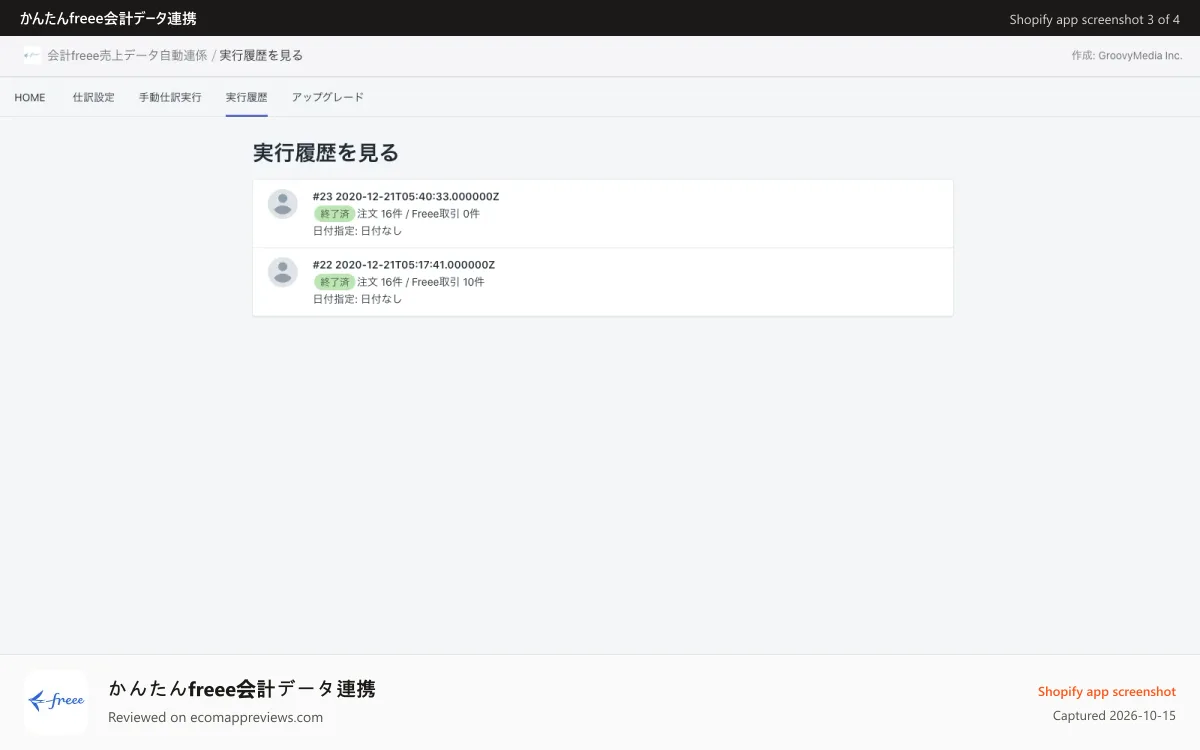Click the Captured 2026-10-15 text
This screenshot has height=750, width=1200.
1114,715
